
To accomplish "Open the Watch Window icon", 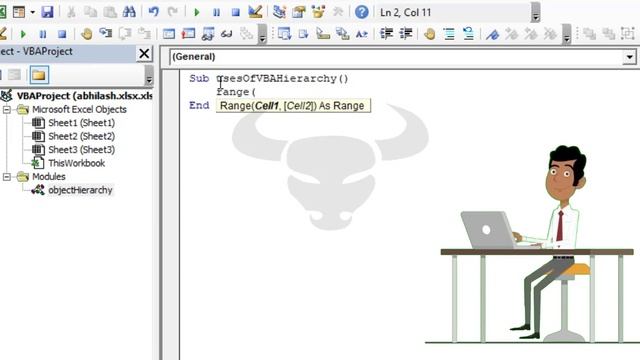I will (208, 34).
